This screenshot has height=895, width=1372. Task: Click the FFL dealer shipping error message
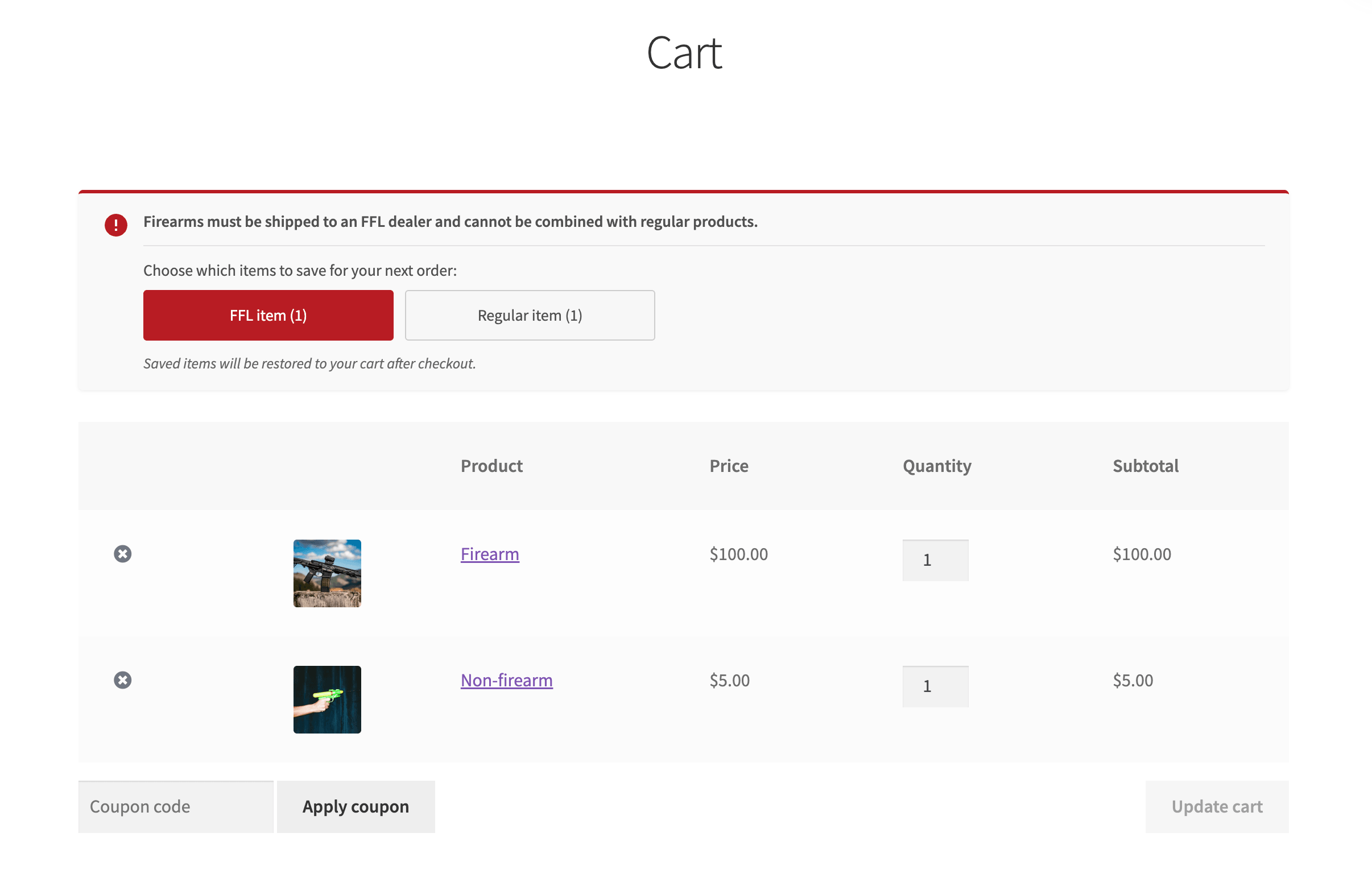pyautogui.click(x=451, y=222)
